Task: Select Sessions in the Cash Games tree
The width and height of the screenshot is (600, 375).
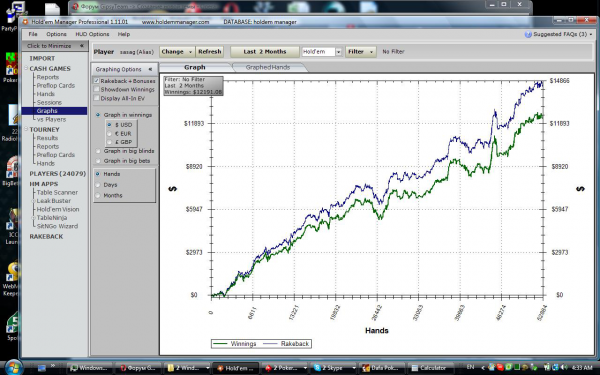Action: [49, 103]
